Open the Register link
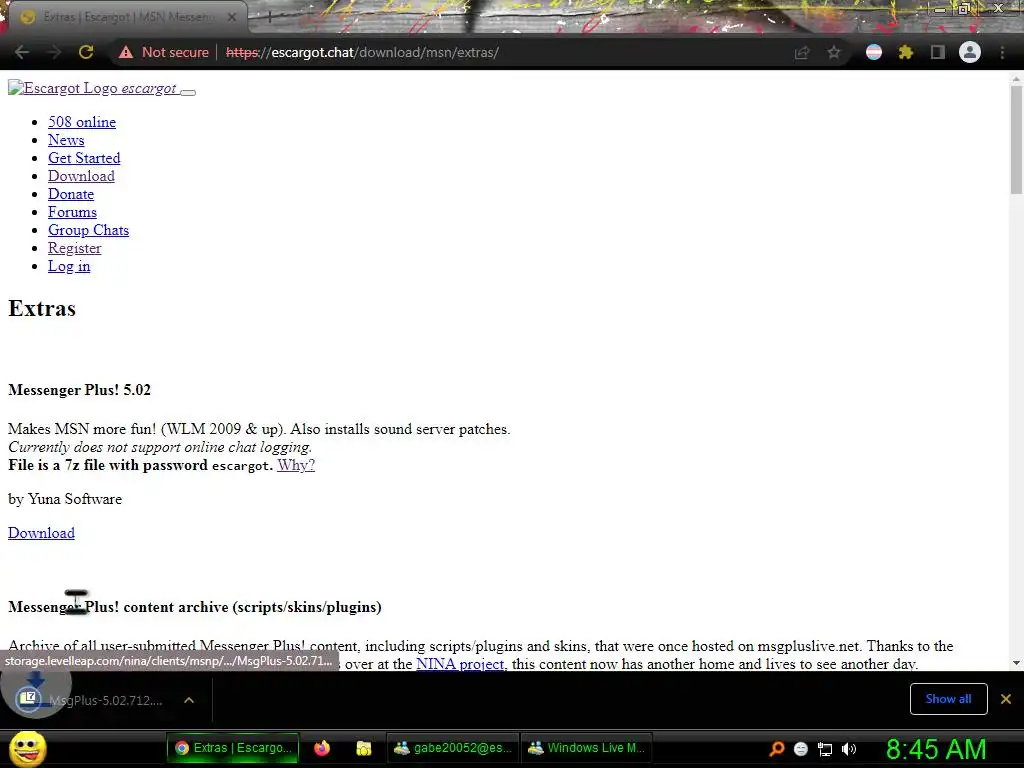 coord(74,248)
